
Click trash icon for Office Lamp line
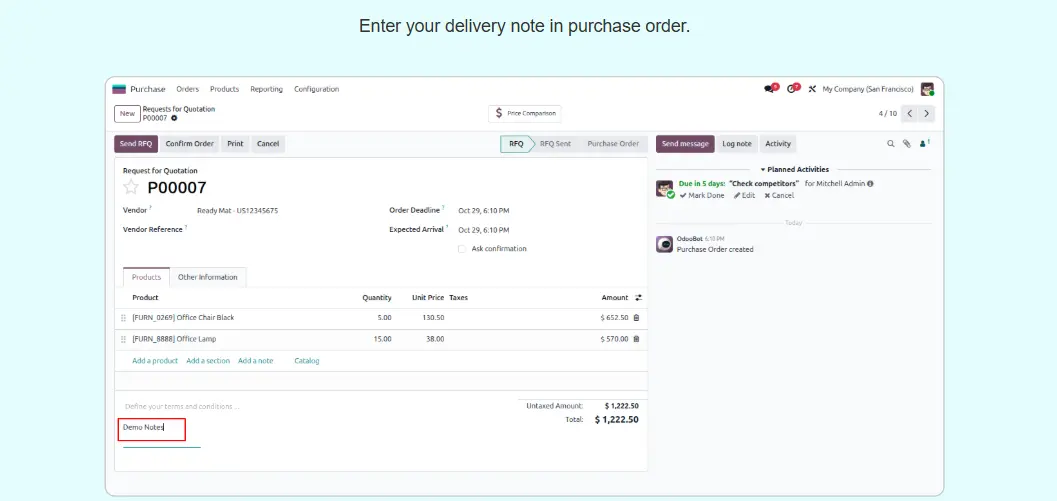coord(636,339)
